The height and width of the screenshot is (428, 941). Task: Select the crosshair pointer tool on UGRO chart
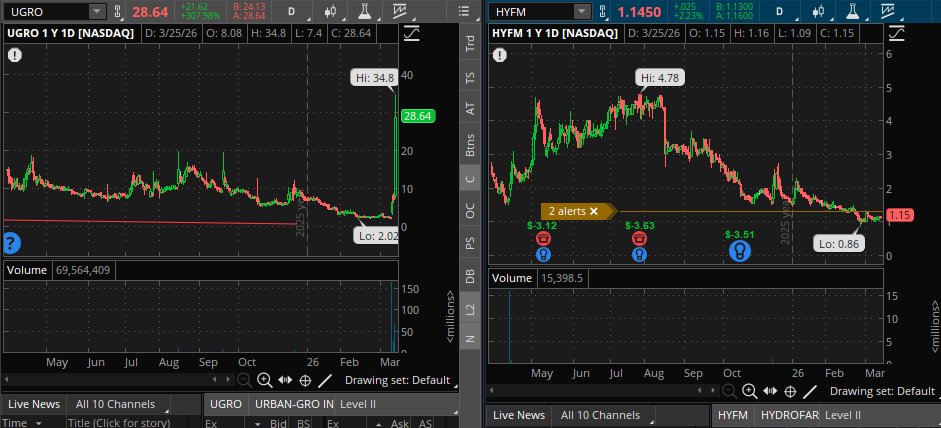coord(305,379)
